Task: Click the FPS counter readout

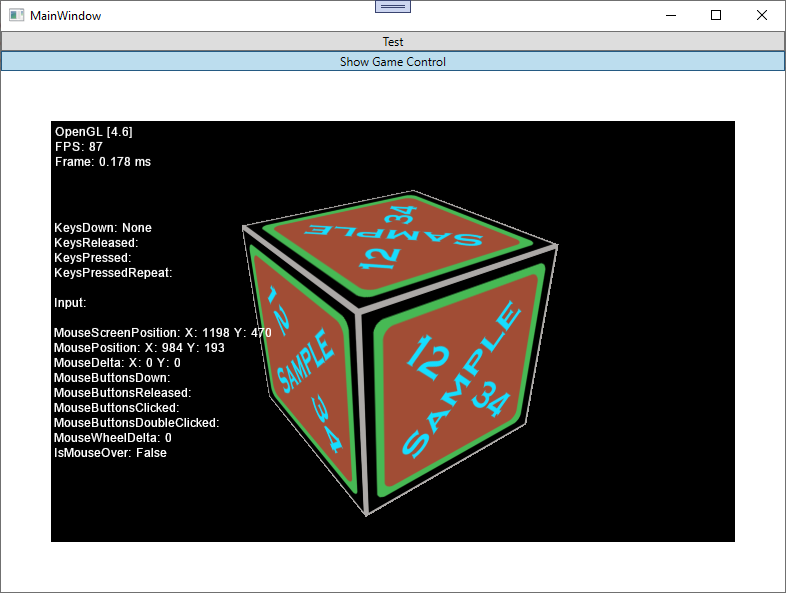Action: coord(79,147)
